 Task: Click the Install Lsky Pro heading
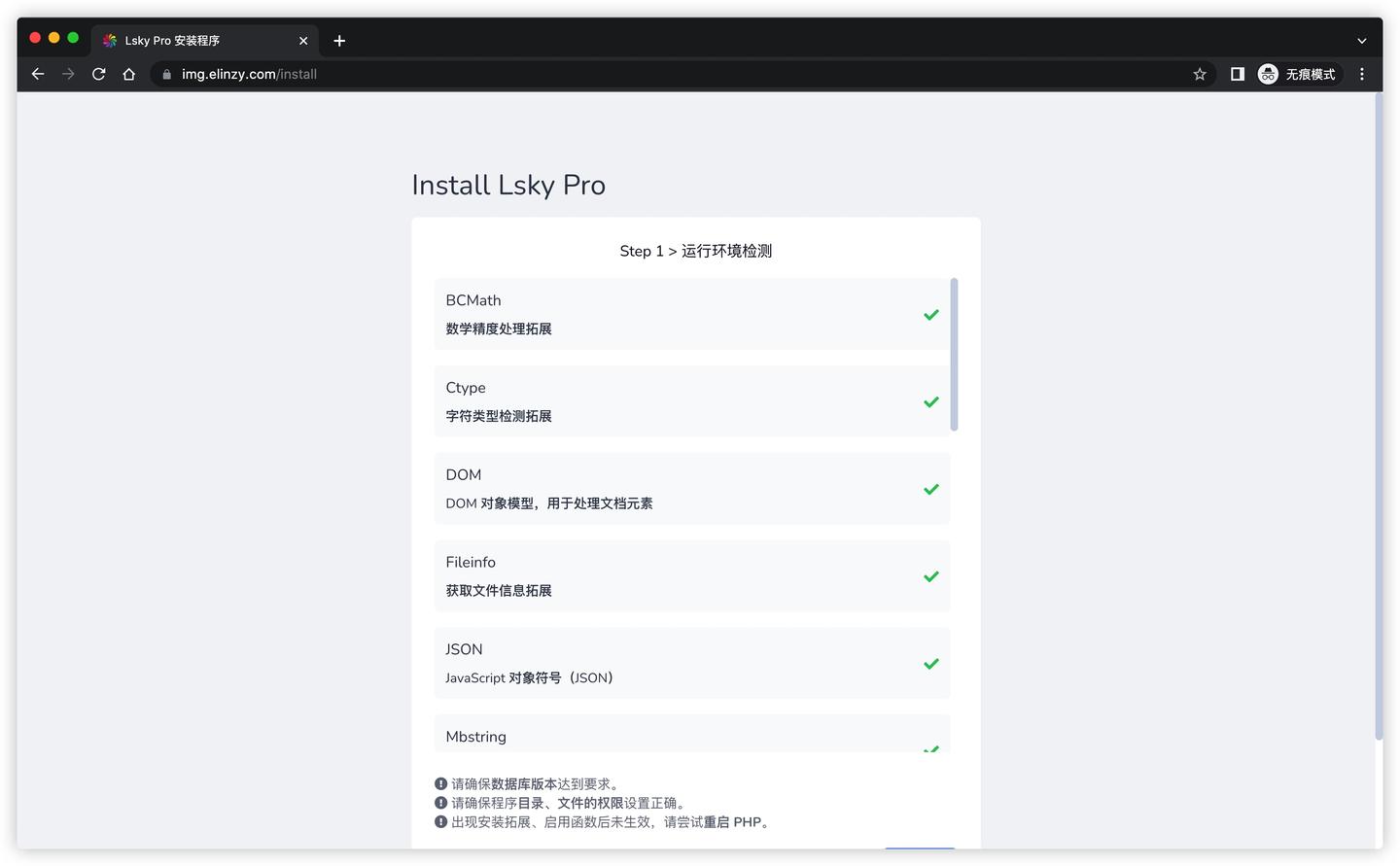[508, 185]
